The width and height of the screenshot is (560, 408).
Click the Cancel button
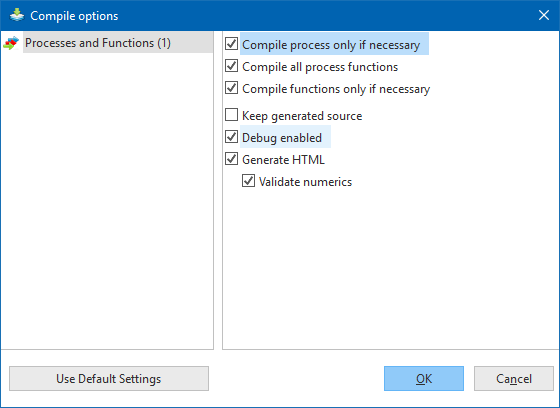pyautogui.click(x=514, y=378)
